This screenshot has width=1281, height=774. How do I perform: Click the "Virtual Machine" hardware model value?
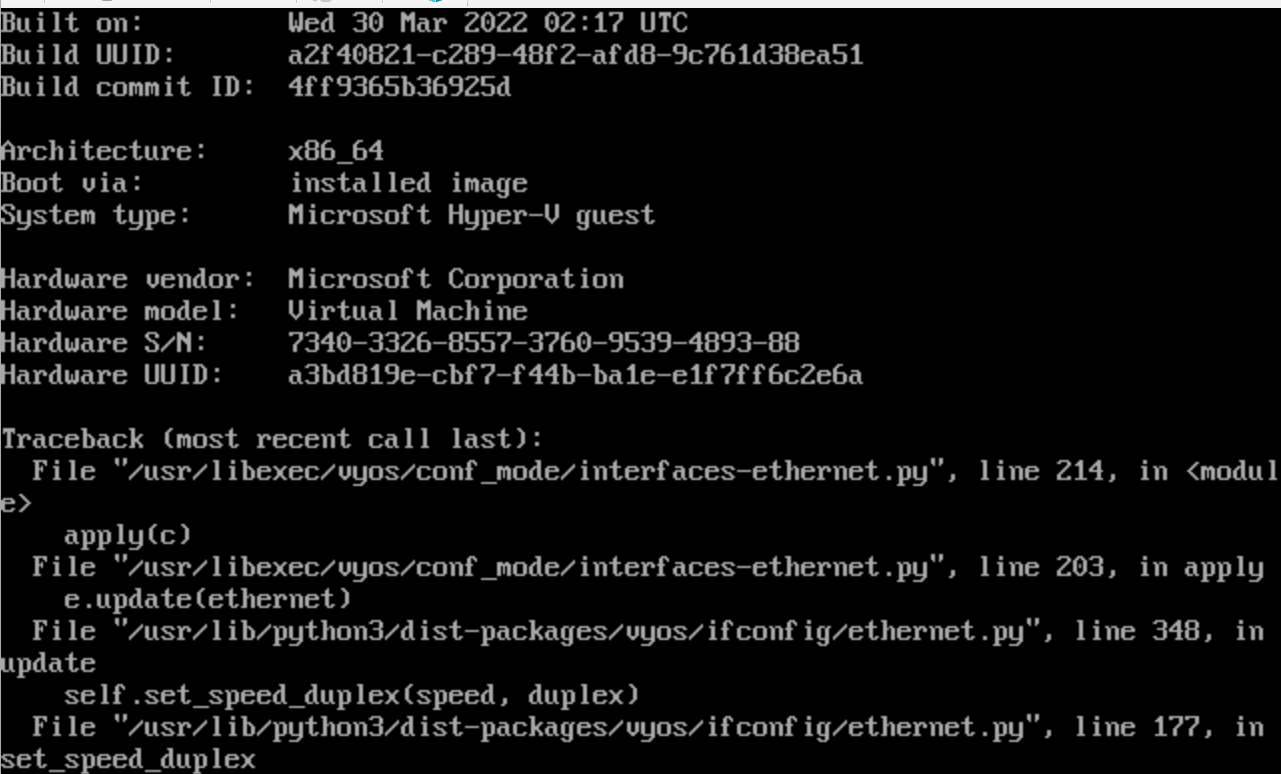(407, 311)
